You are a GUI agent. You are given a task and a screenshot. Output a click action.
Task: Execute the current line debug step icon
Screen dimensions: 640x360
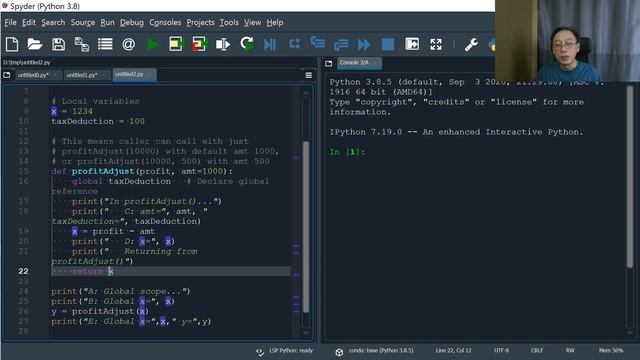(x=294, y=43)
